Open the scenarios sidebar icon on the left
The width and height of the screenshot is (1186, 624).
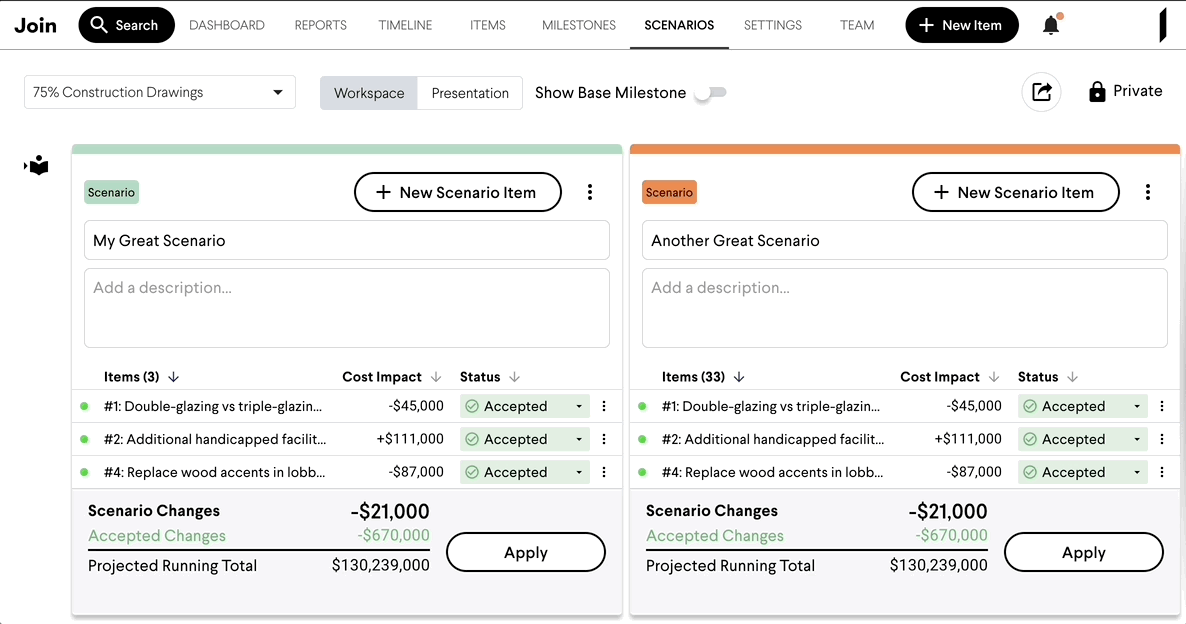pyautogui.click(x=36, y=165)
